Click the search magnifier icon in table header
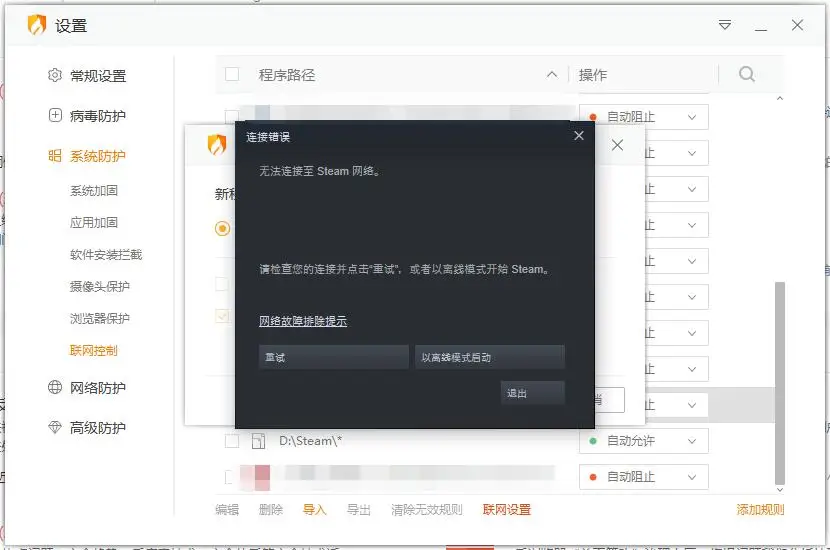 point(746,74)
